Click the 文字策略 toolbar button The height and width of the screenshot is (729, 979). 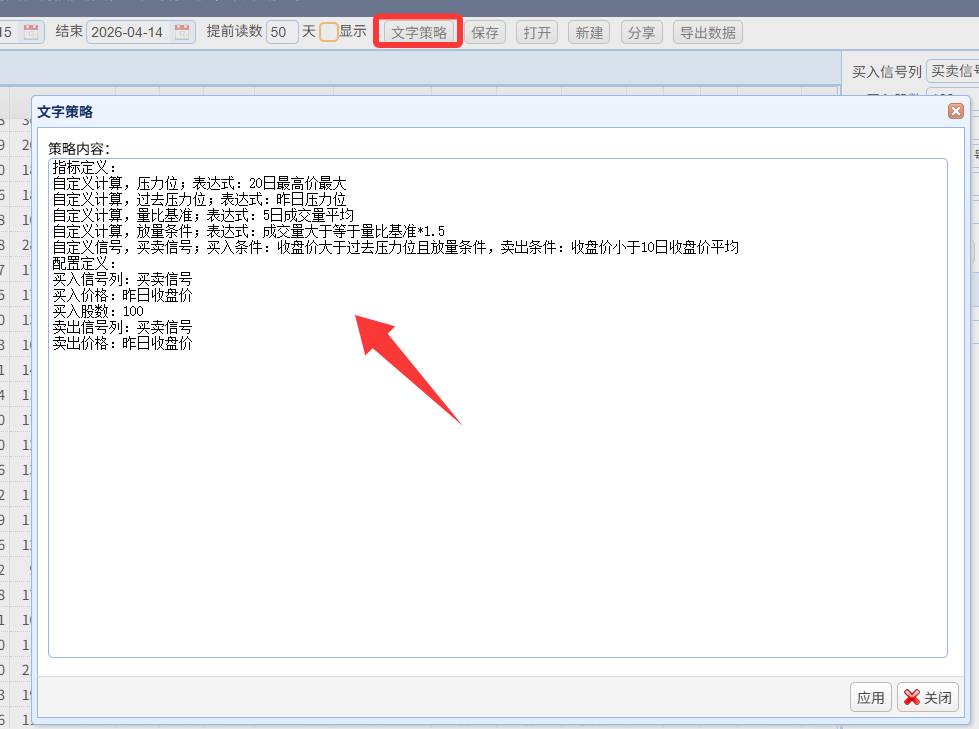418,32
